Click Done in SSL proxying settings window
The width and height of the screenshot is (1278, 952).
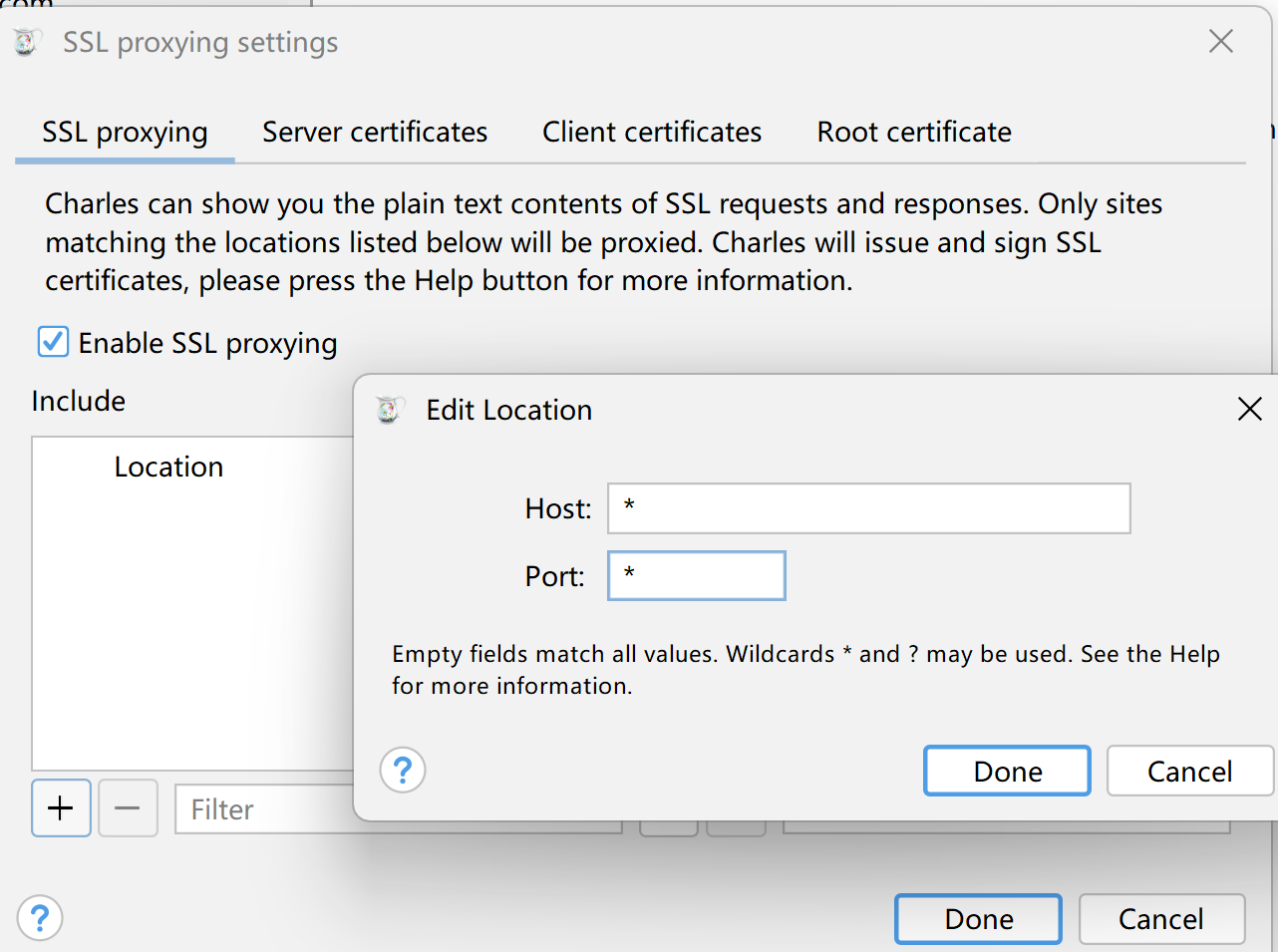point(978,918)
